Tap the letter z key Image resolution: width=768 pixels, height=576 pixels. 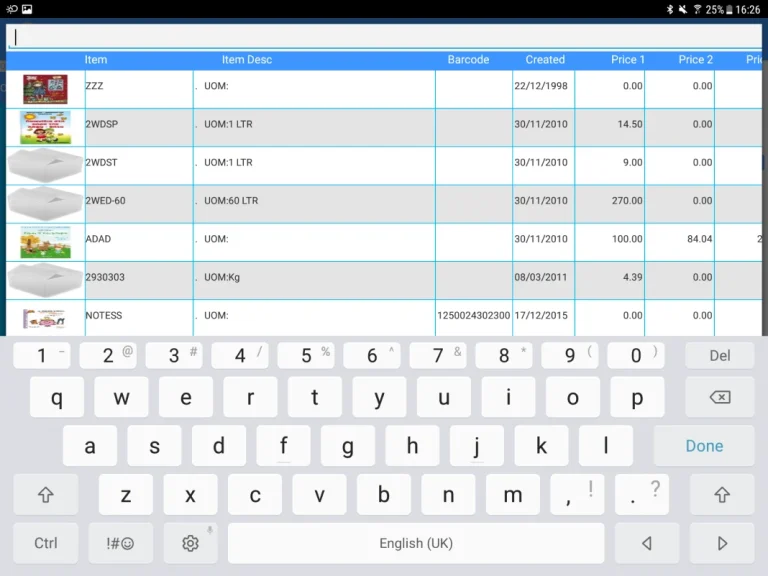[126, 495]
